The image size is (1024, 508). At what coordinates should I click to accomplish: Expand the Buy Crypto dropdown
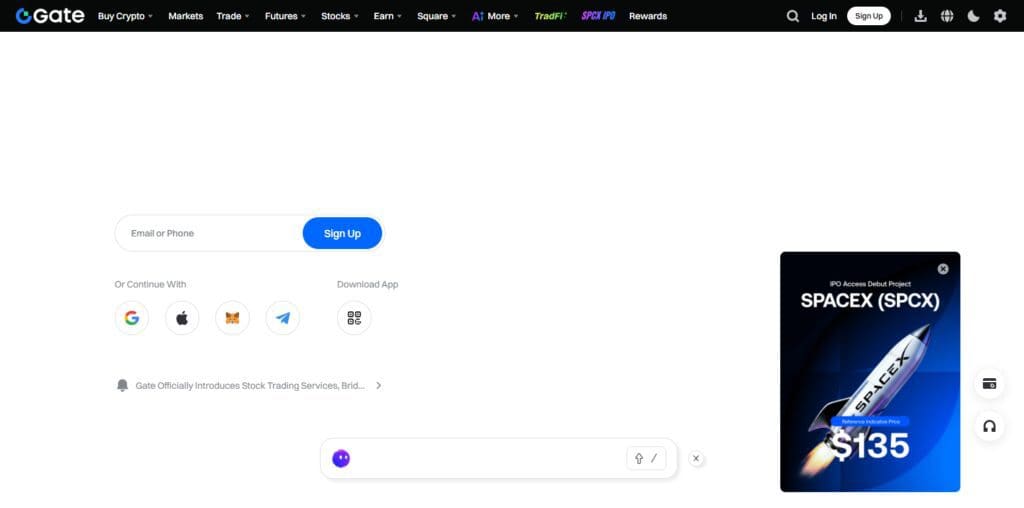[x=125, y=16]
